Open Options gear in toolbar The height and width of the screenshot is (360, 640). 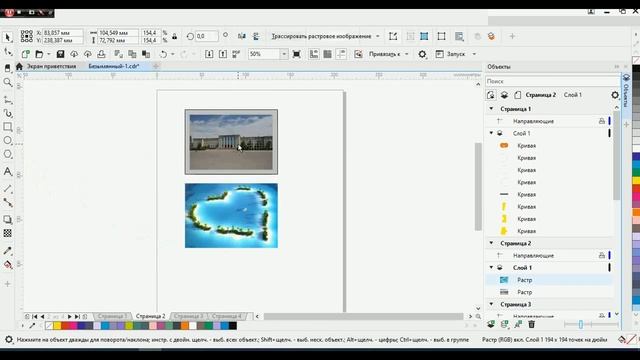click(x=422, y=54)
